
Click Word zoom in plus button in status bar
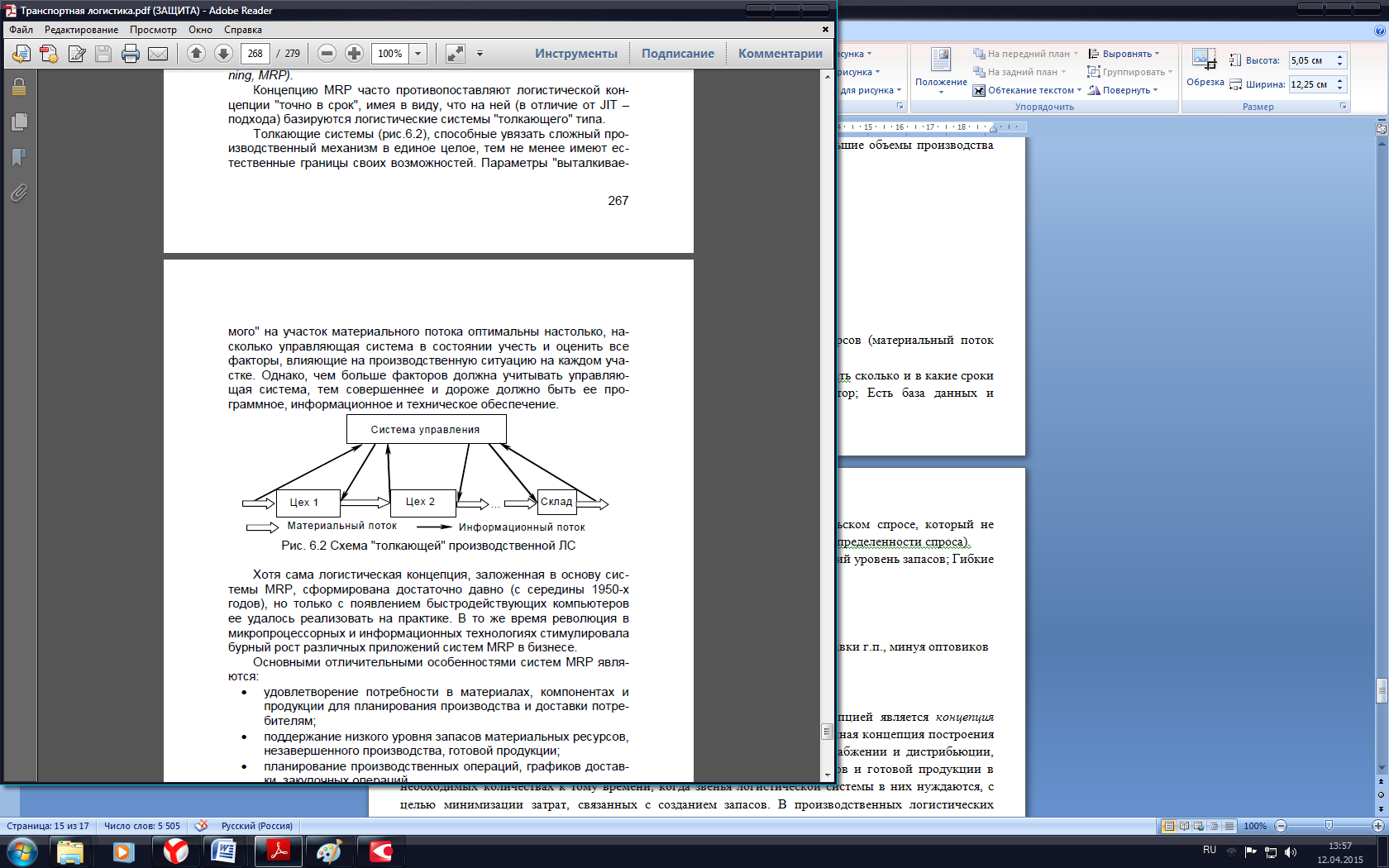tap(1377, 826)
